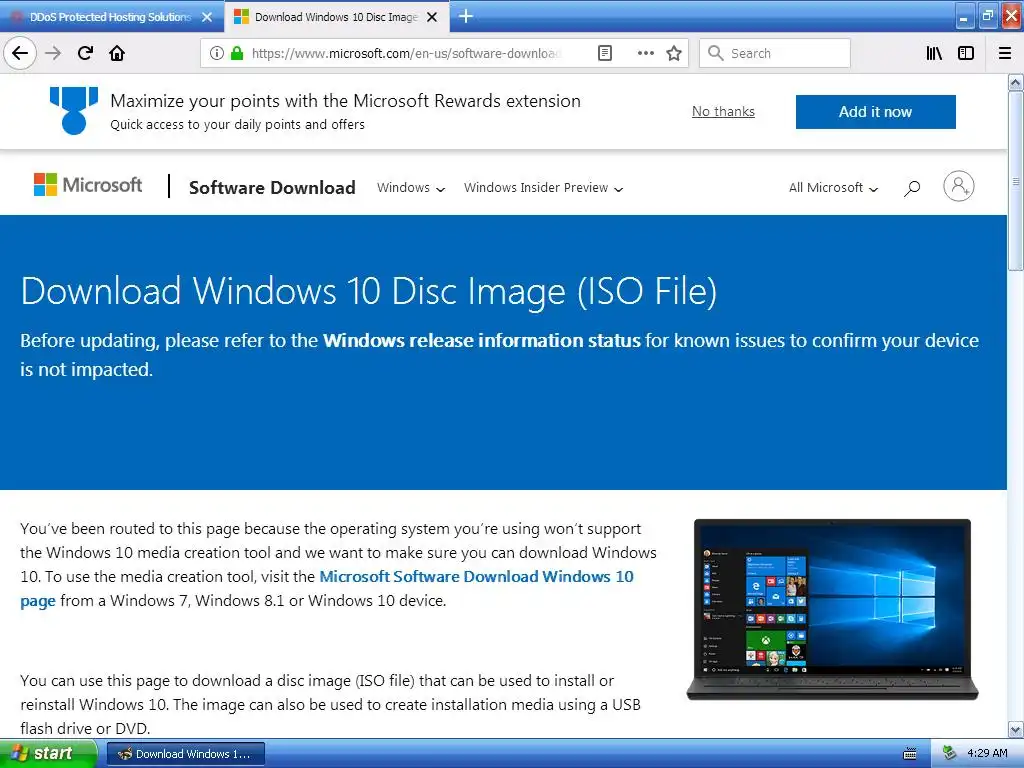Screen dimensions: 1024x768
Task: Open site search magnifier on Microsoft header
Action: pyautogui.click(x=912, y=188)
